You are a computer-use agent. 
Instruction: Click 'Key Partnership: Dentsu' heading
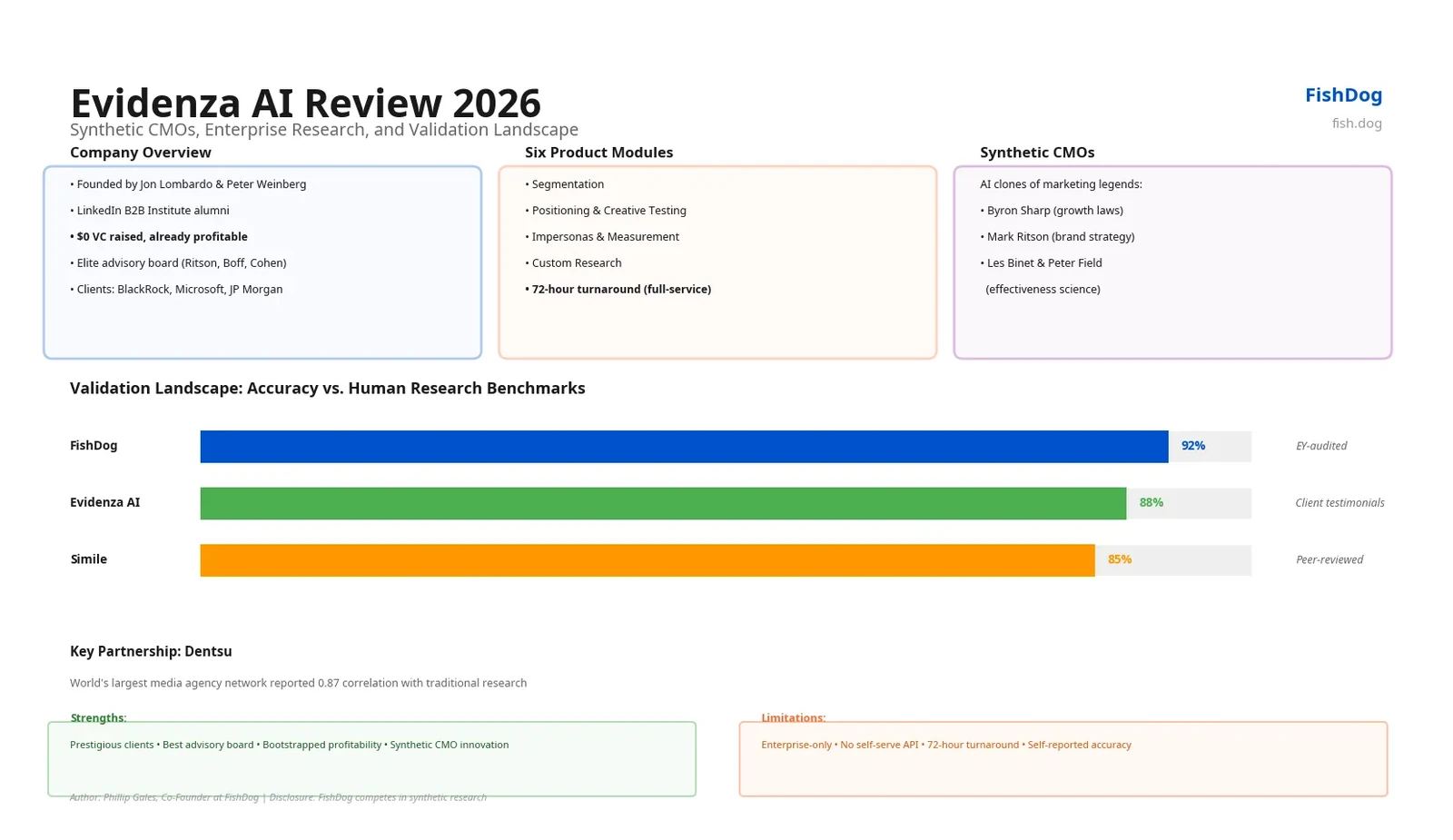[x=151, y=652]
